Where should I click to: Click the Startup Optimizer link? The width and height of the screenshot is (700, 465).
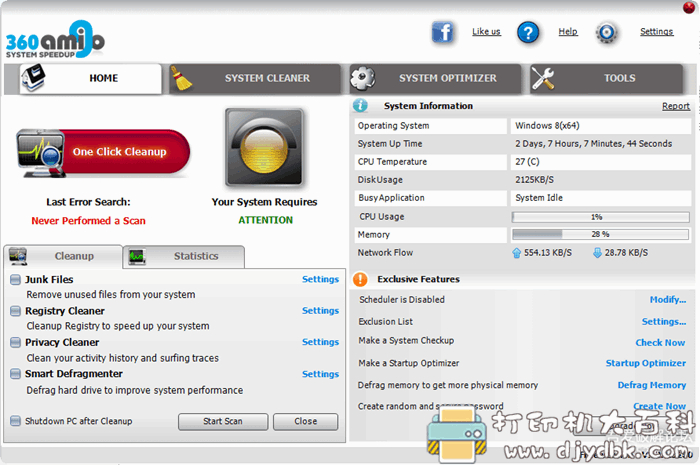(x=646, y=363)
